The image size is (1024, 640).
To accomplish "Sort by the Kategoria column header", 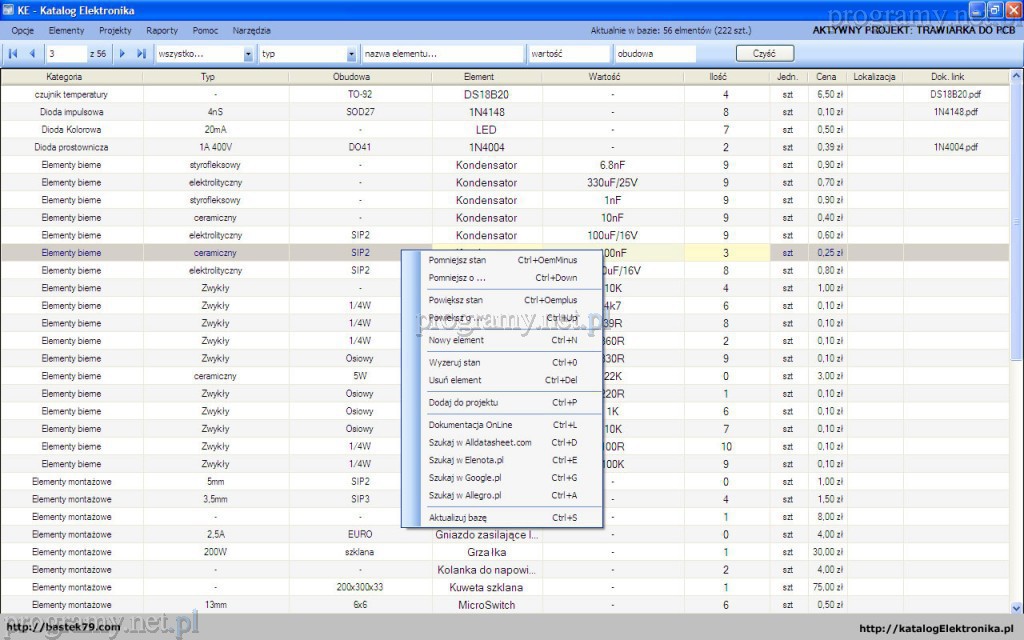I will (x=64, y=77).
